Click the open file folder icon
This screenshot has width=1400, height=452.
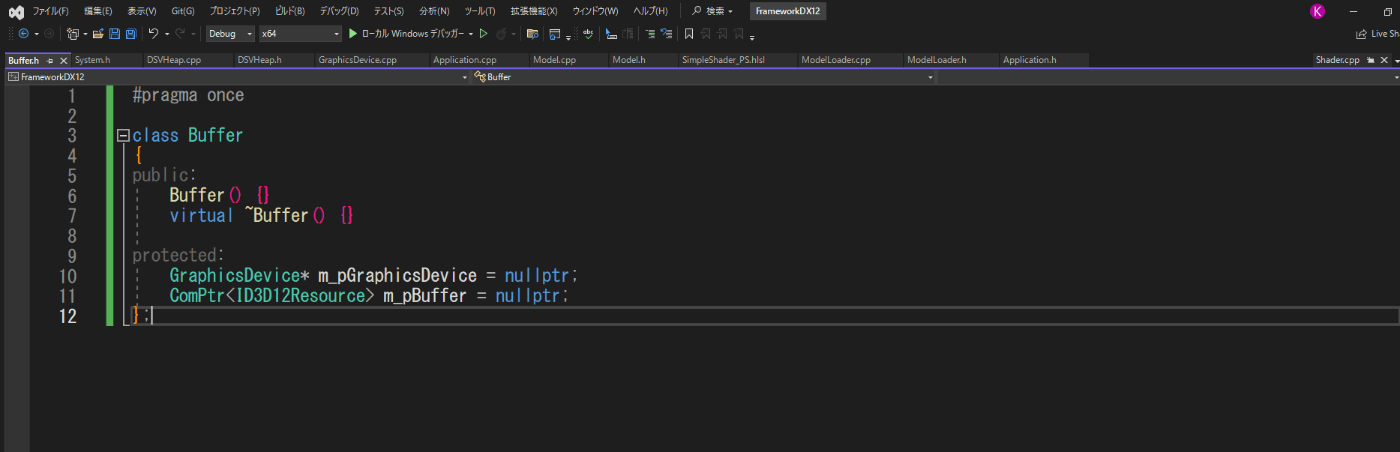[x=98, y=33]
